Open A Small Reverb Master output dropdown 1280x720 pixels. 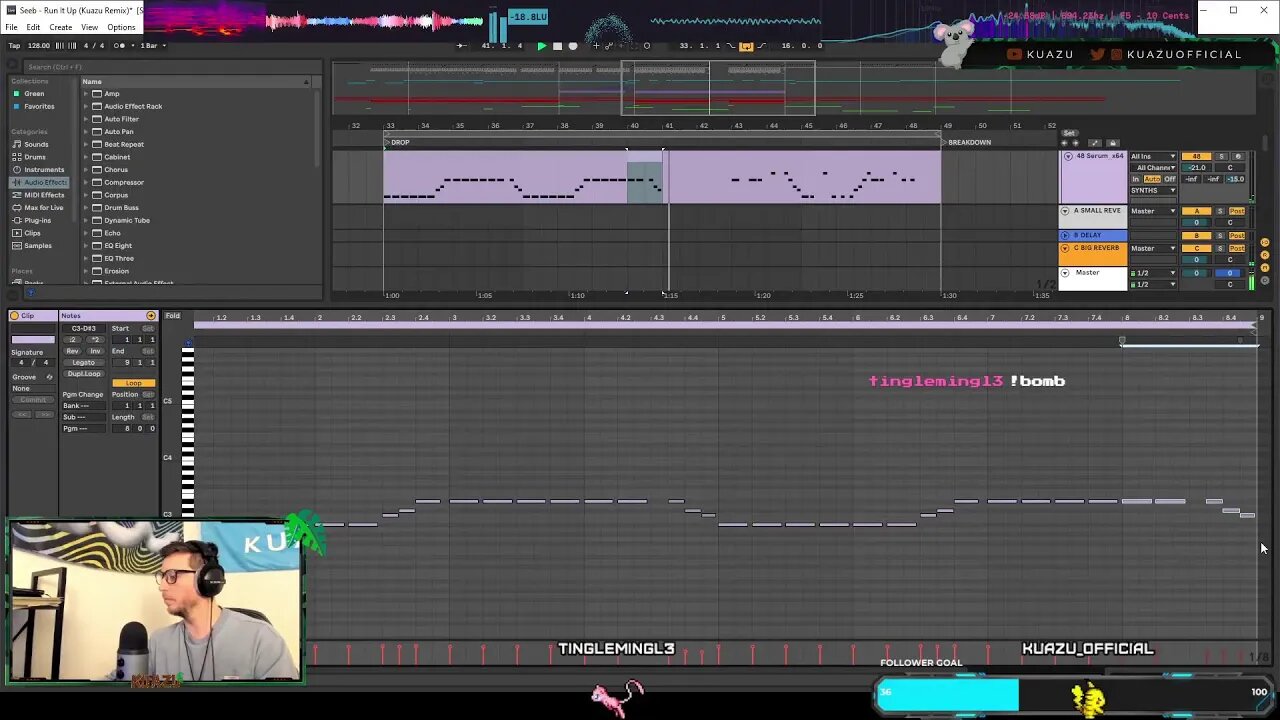point(1153,211)
